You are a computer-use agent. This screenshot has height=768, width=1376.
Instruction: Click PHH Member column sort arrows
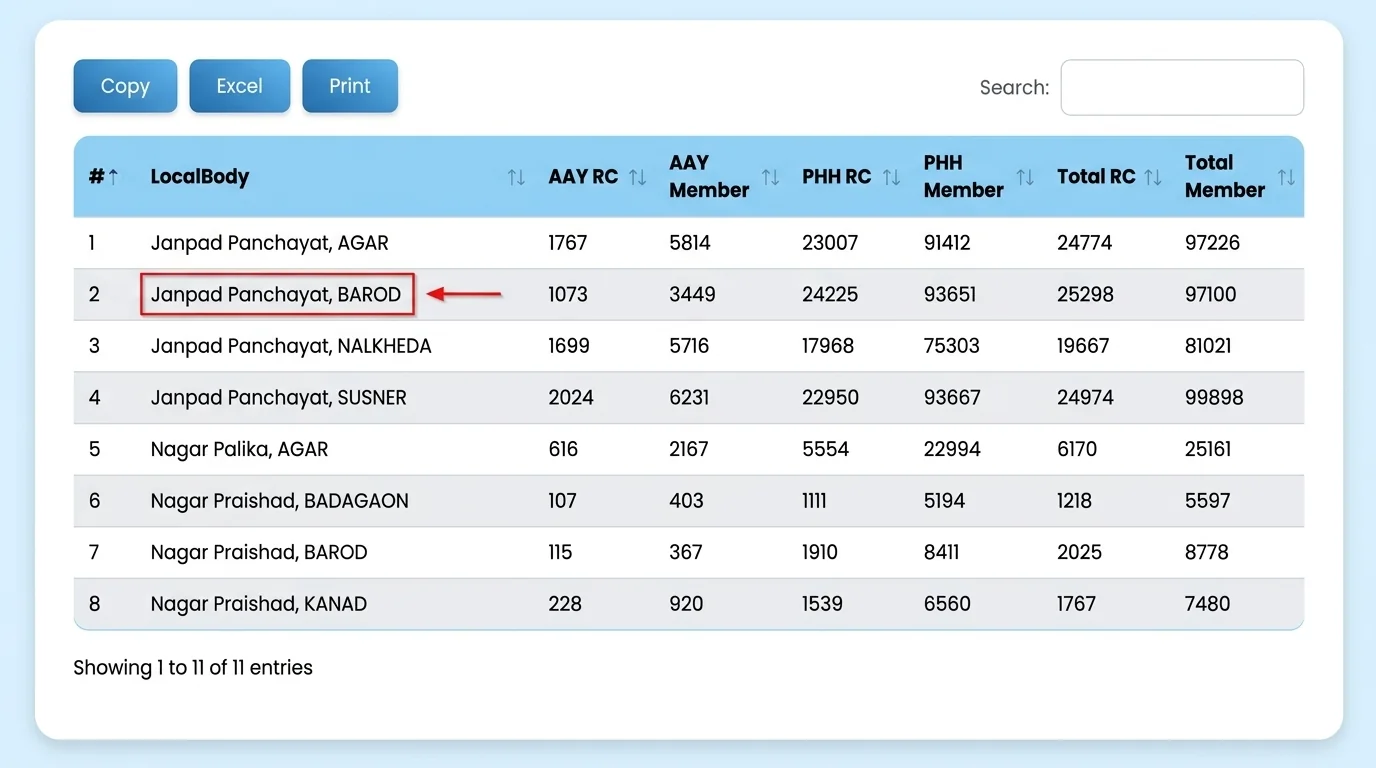1025,177
